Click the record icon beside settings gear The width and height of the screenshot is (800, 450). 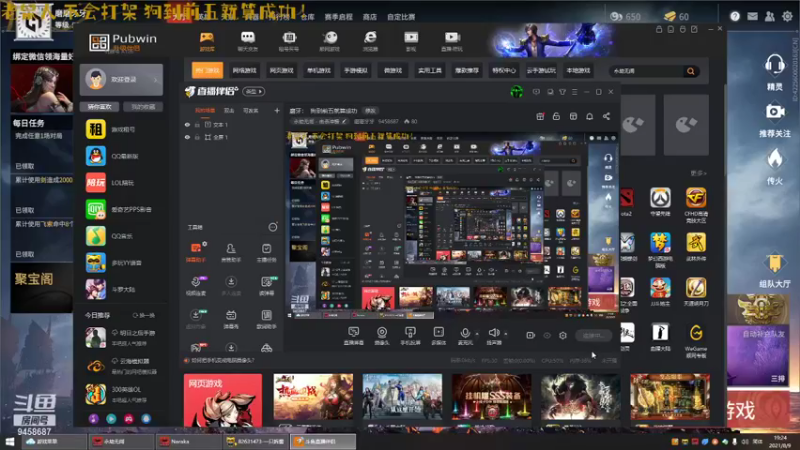pos(531,335)
